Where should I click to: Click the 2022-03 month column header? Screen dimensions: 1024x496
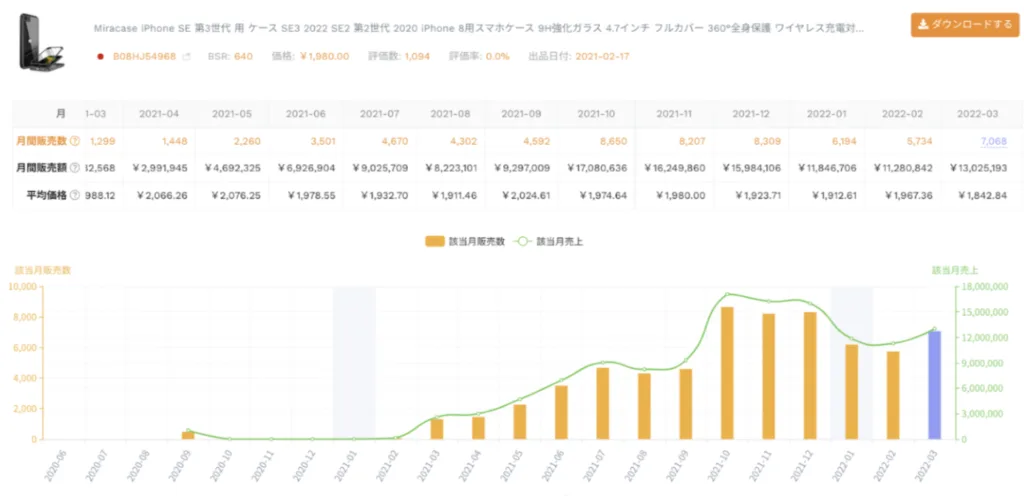click(978, 114)
